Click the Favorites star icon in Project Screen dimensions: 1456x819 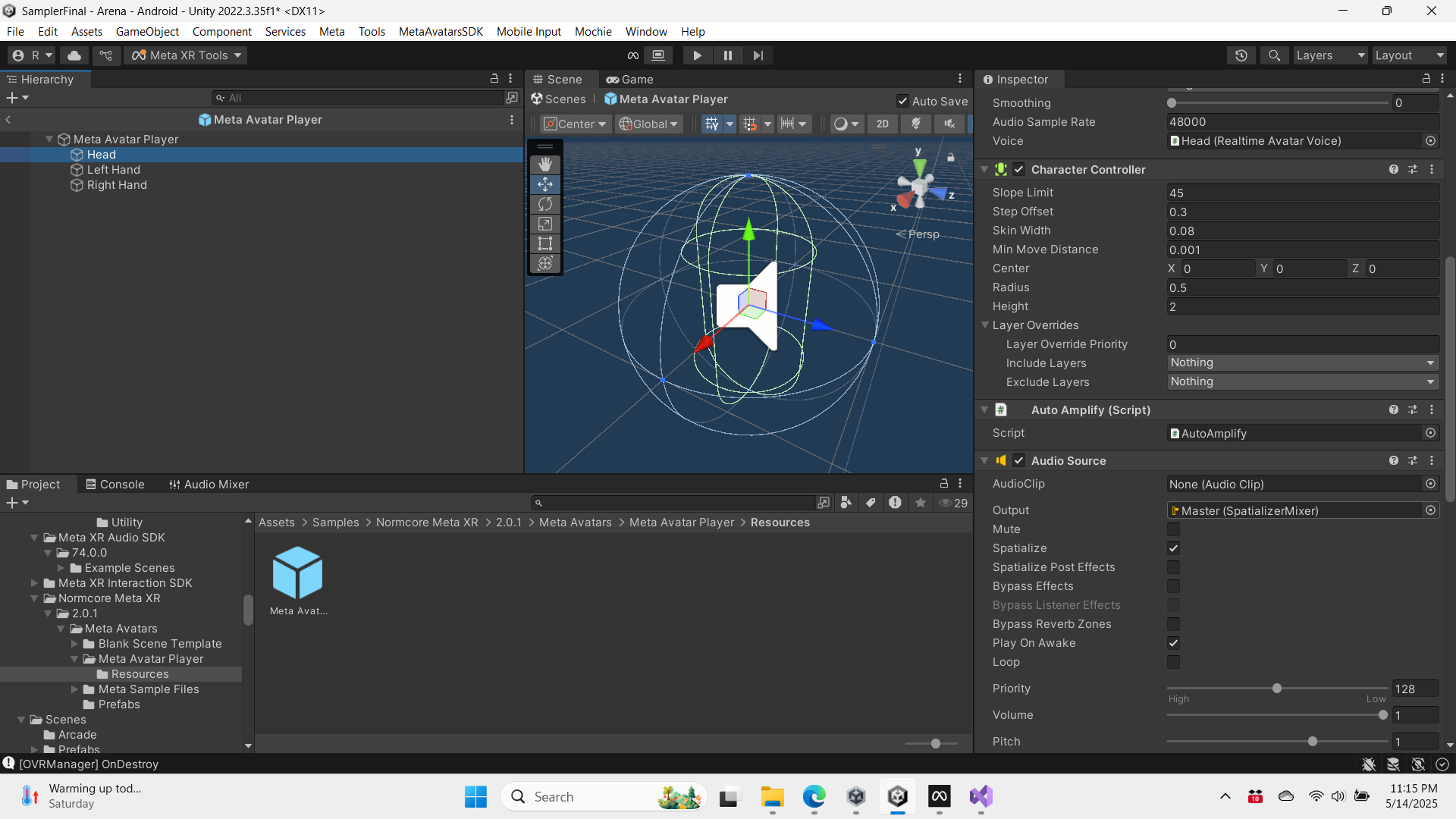click(920, 503)
